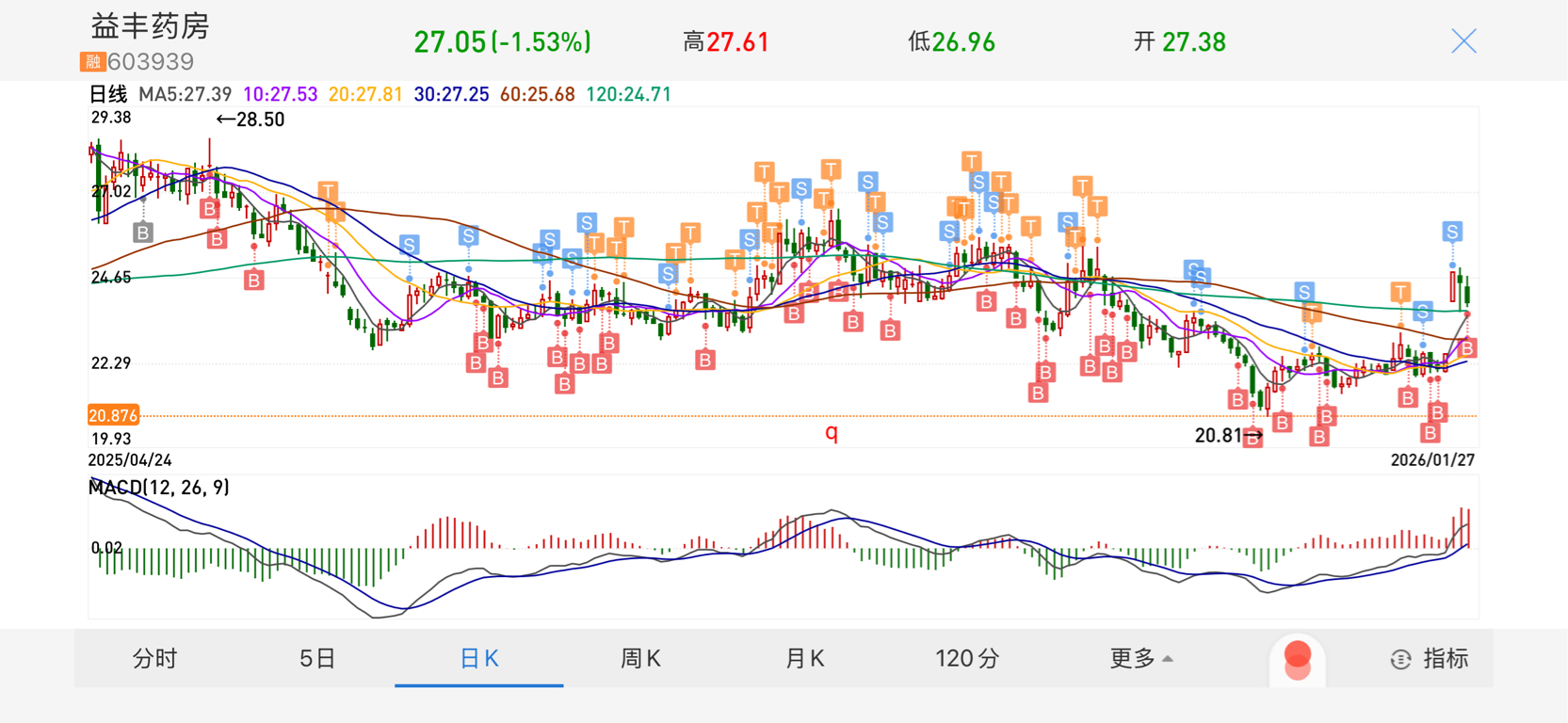1568x723 pixels.
Task: Open the 周K weekly chart tab
Action: pos(640,658)
